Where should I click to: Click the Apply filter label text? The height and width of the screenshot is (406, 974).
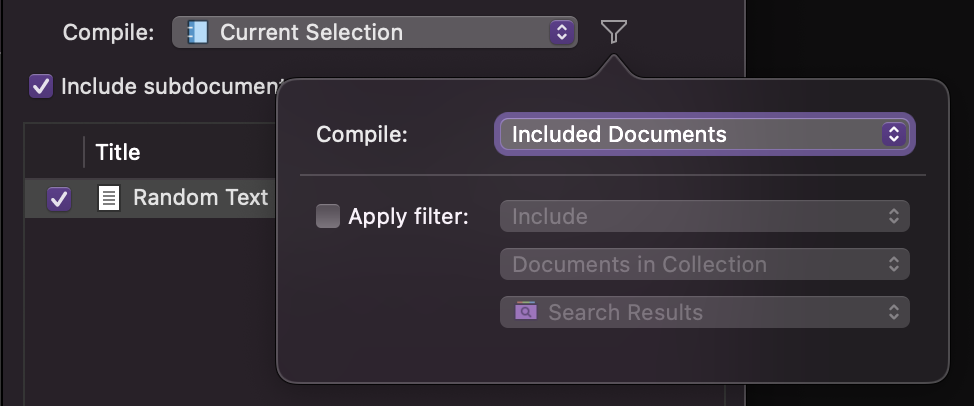click(408, 216)
